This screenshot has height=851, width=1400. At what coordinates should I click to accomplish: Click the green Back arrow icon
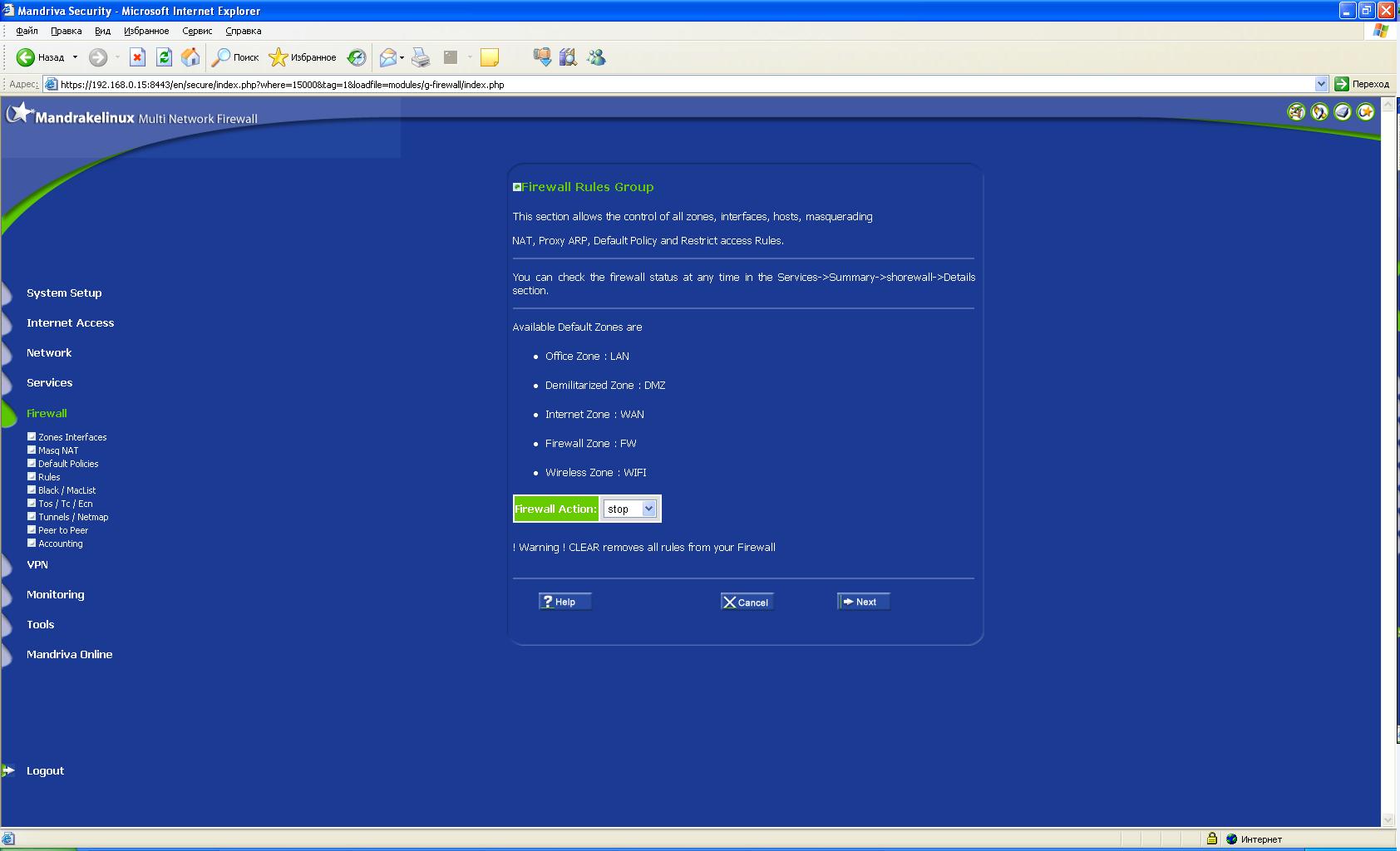click(x=26, y=57)
